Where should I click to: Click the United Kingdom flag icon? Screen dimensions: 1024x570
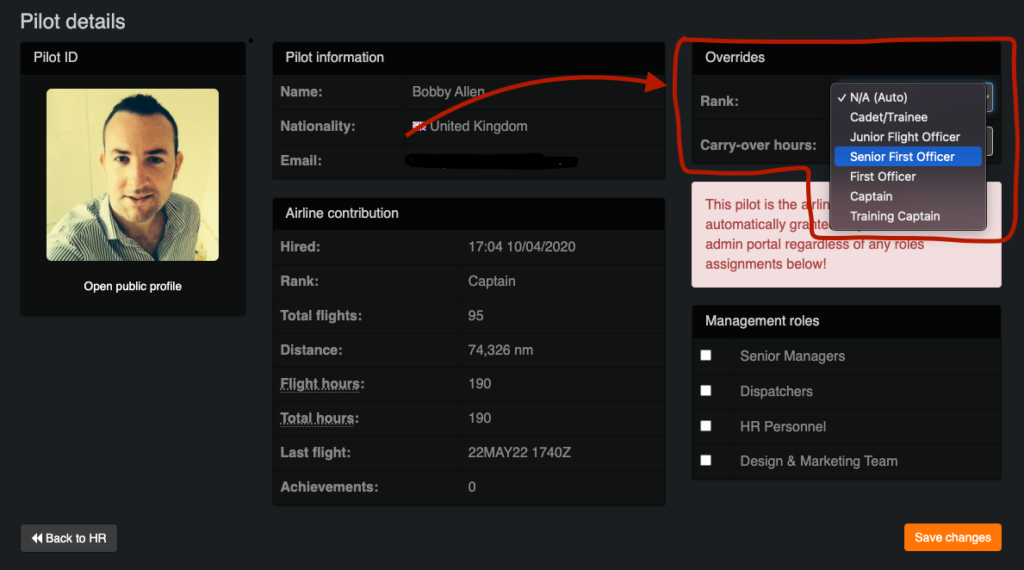[419, 126]
